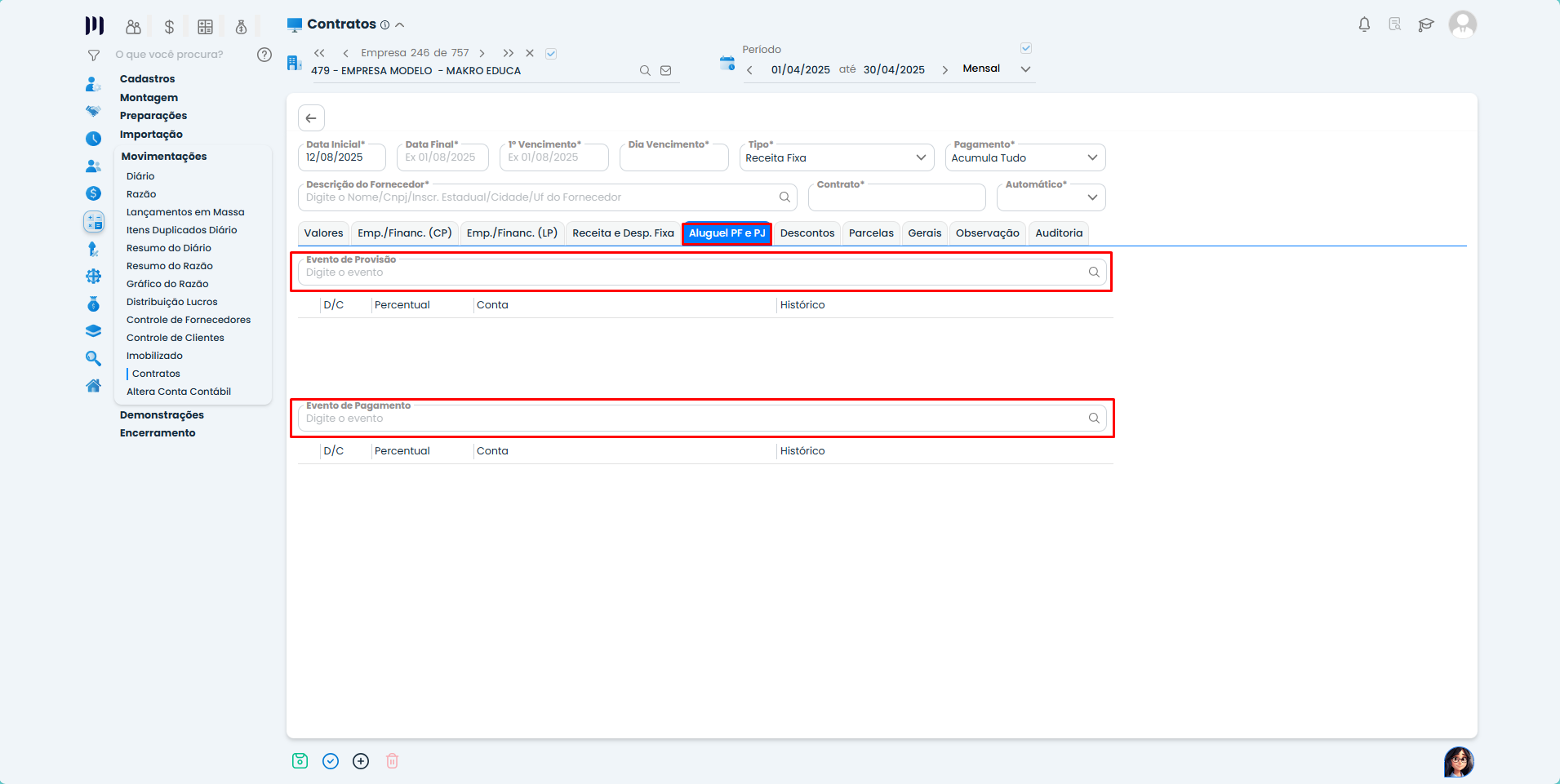Click search icon in Evento de Provisão
Viewport: 1560px width, 784px height.
[1094, 272]
